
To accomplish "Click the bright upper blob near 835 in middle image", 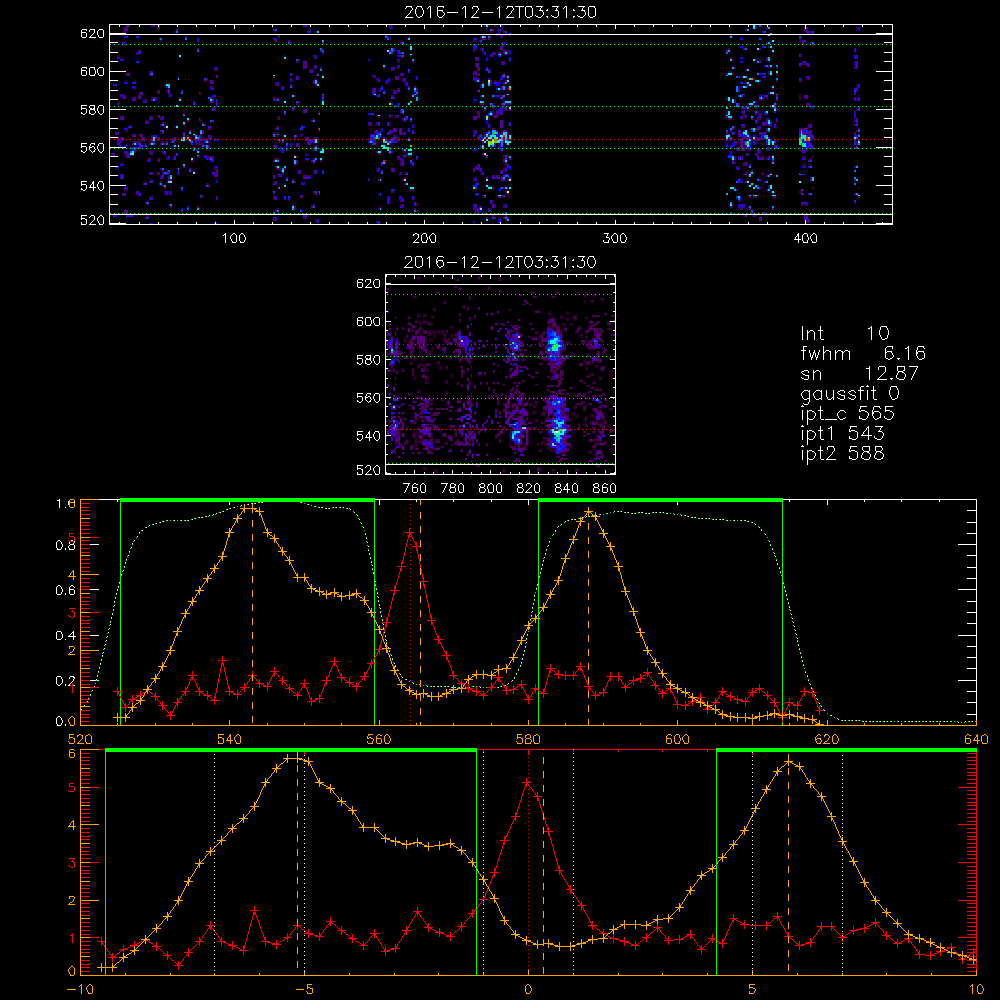I will click(x=554, y=345).
